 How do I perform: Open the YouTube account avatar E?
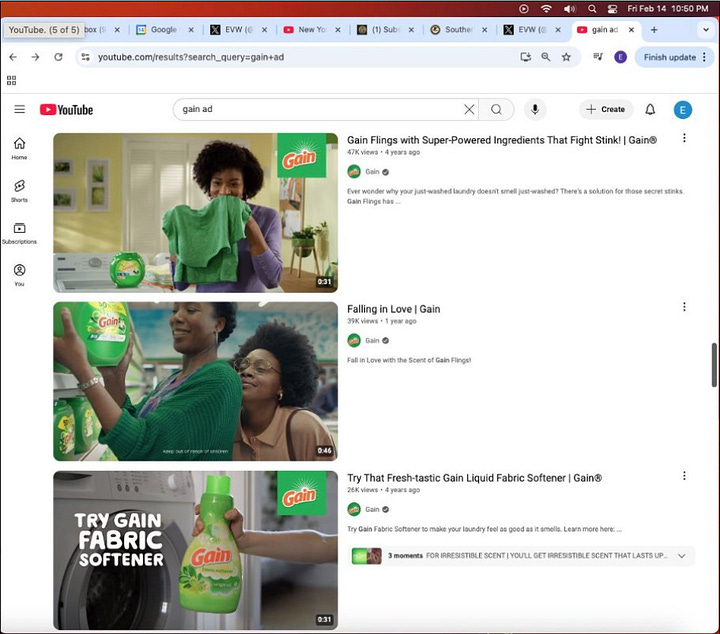point(682,110)
